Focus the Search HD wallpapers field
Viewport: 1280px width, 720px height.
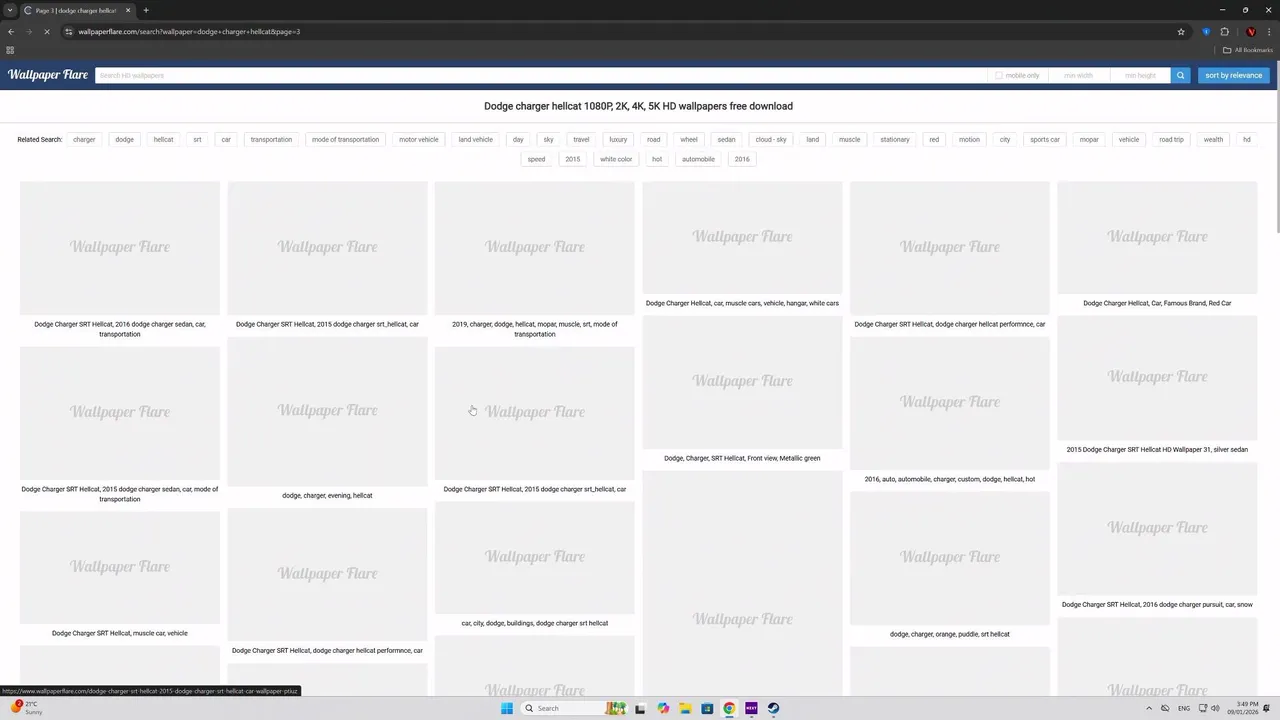pos(540,75)
